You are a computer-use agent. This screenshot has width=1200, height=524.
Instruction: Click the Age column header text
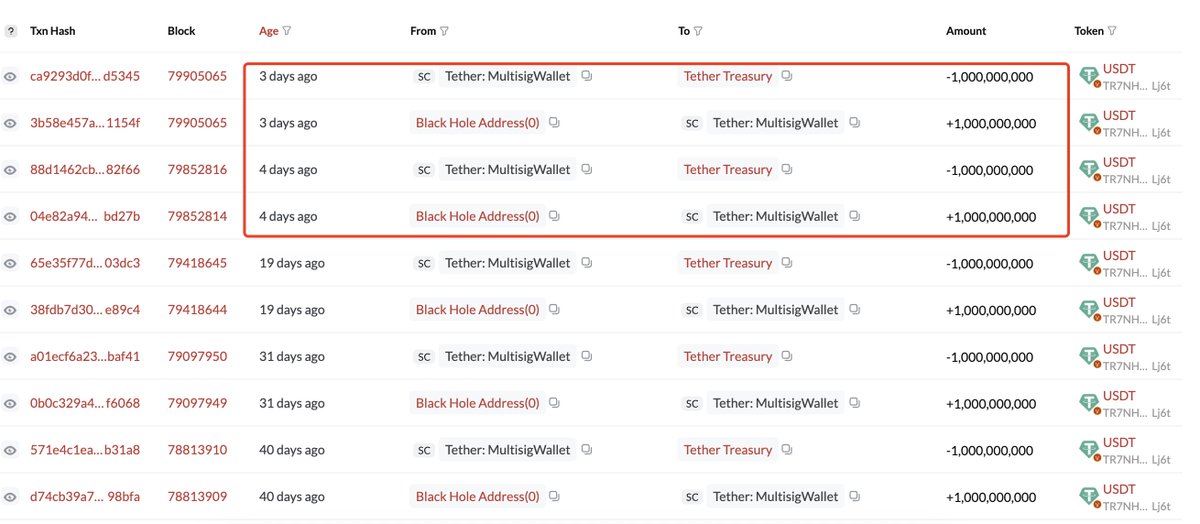click(269, 31)
